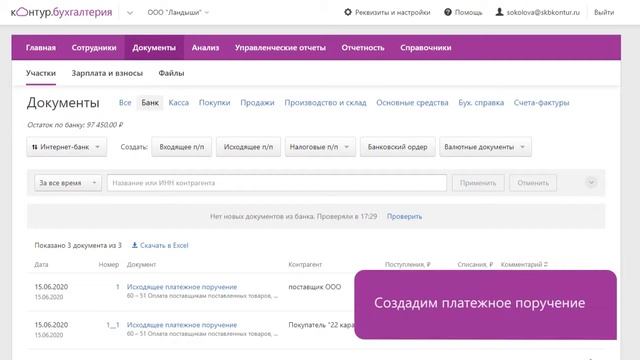Click the Списания, ₽ column header
The width and height of the screenshot is (640, 360).
point(475,264)
